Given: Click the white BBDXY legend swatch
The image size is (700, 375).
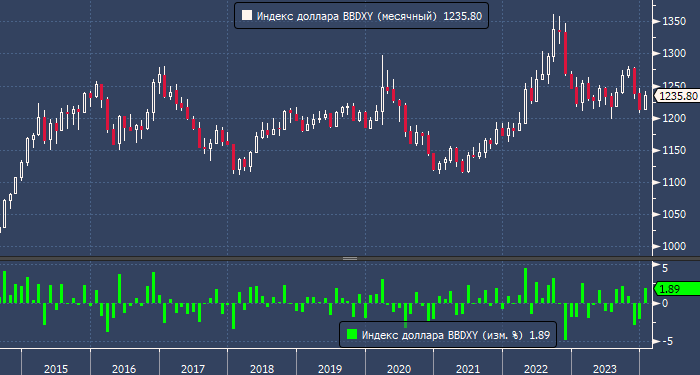Looking at the screenshot, I should (246, 16).
